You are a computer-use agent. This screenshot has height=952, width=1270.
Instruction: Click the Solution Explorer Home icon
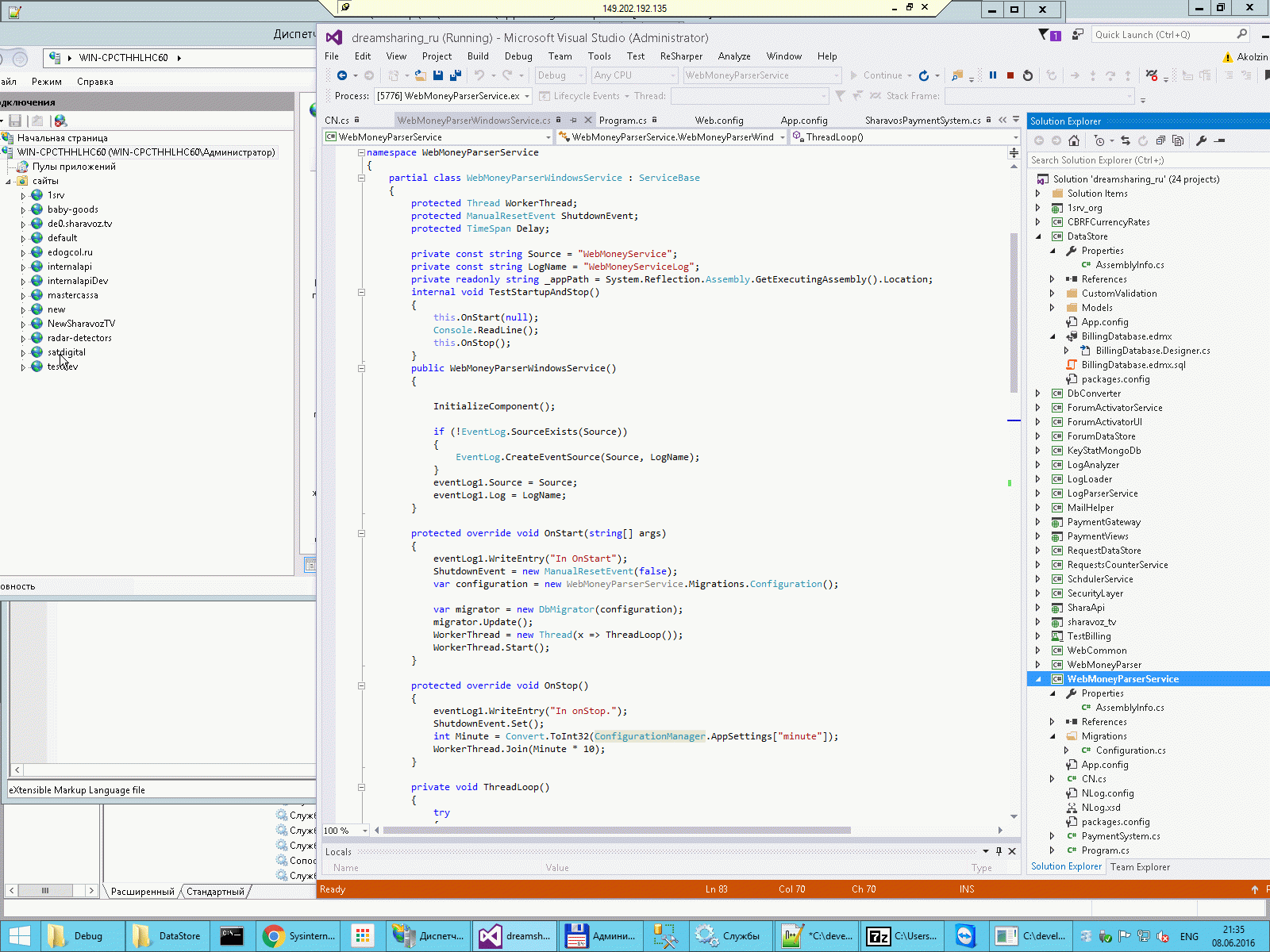click(x=1074, y=140)
